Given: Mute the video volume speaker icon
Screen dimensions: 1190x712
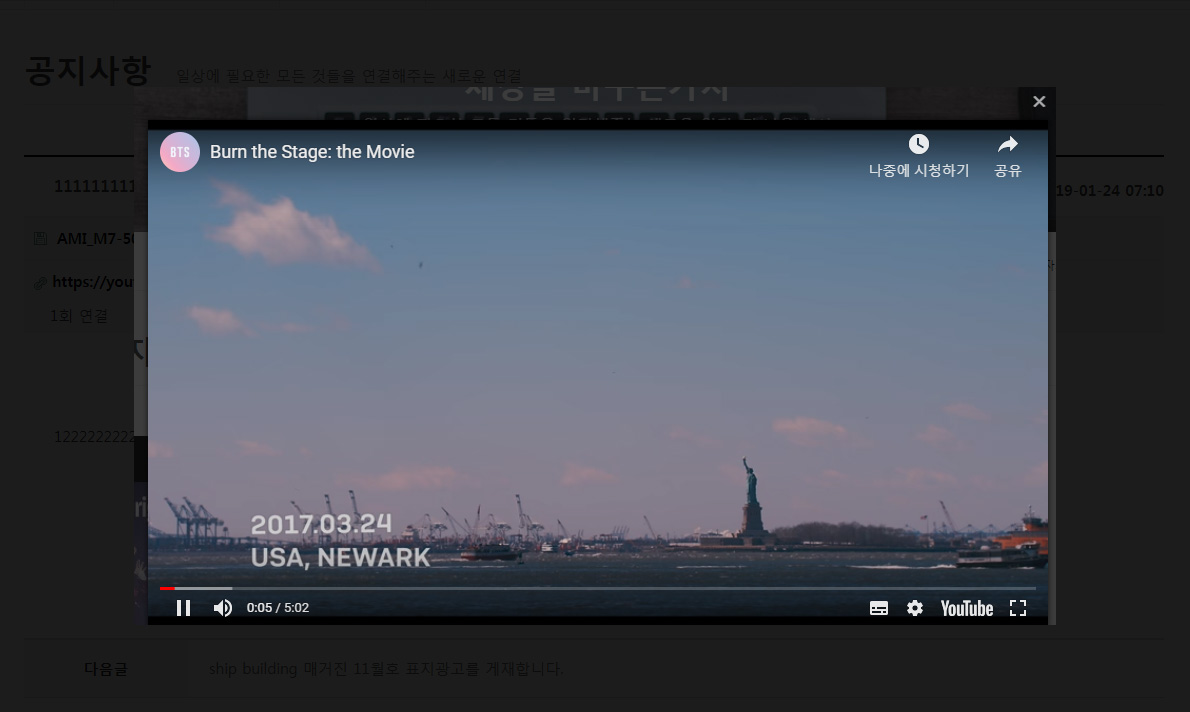Looking at the screenshot, I should [x=222, y=608].
